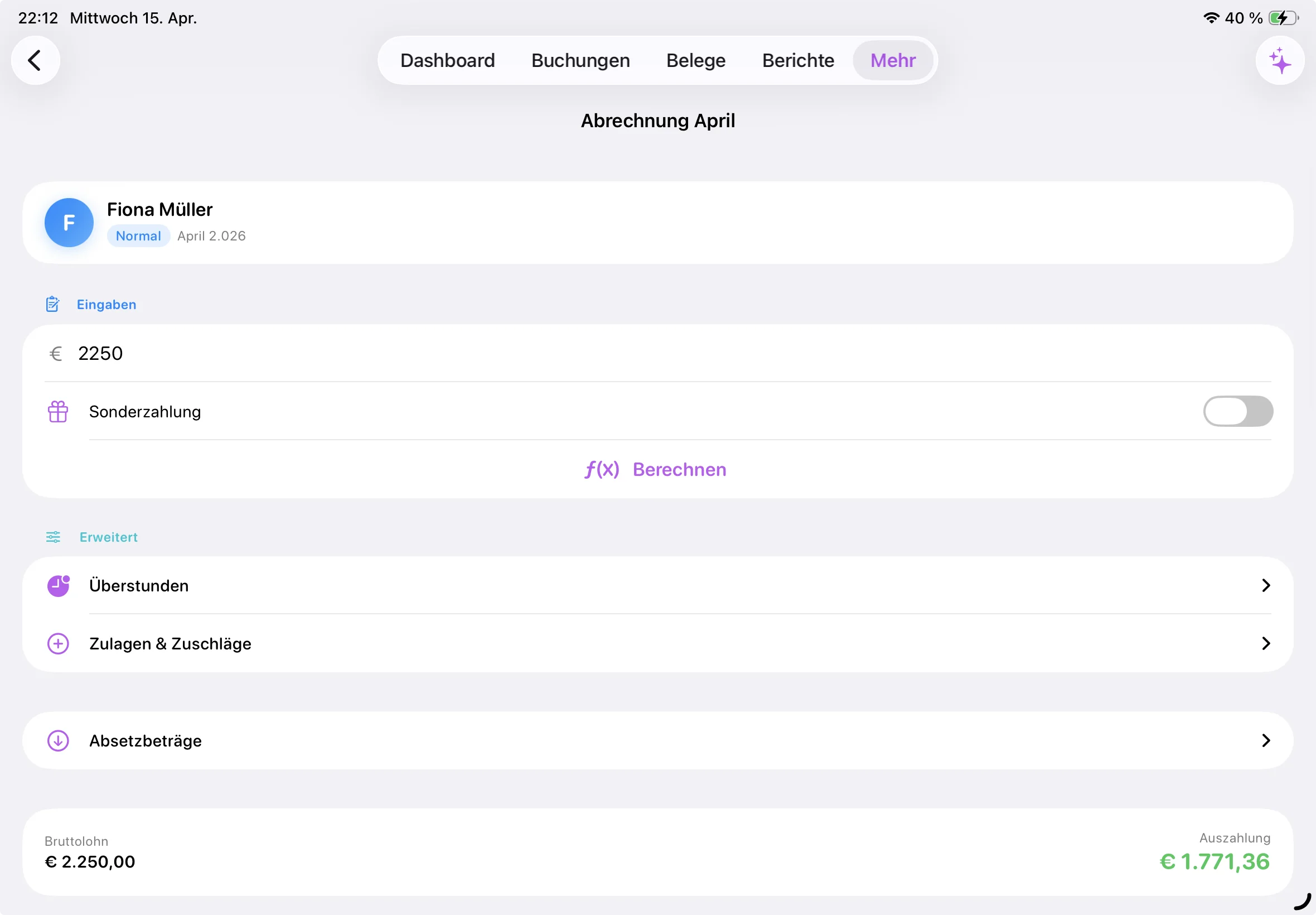
Task: Tap Fiona Müller's avatar circle
Action: coord(69,223)
